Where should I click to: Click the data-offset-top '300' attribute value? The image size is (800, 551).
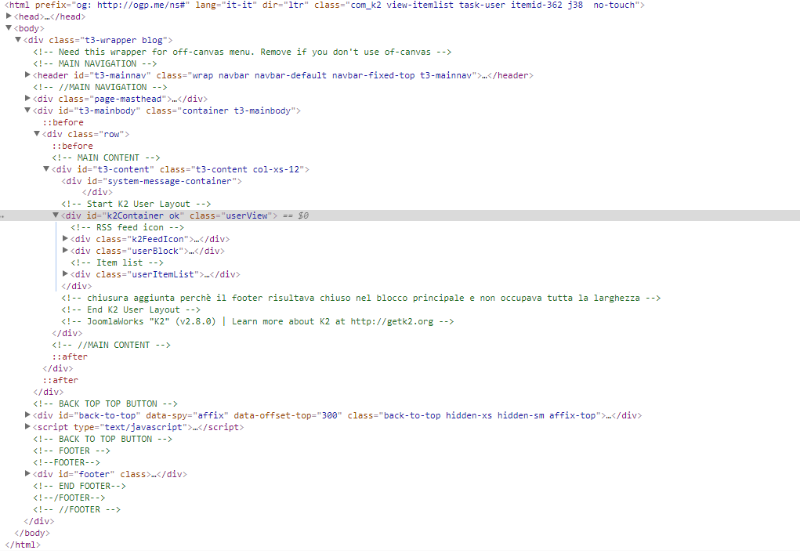tap(329, 416)
